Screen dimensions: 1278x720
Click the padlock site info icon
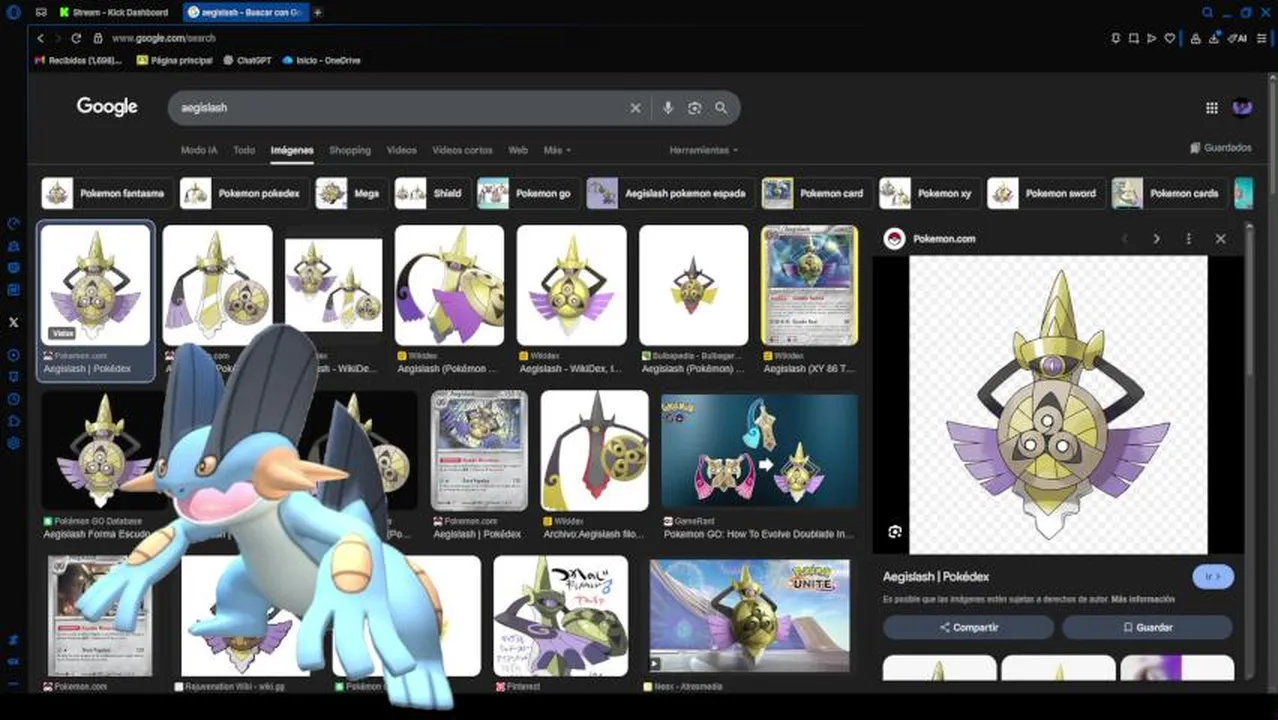click(x=98, y=38)
